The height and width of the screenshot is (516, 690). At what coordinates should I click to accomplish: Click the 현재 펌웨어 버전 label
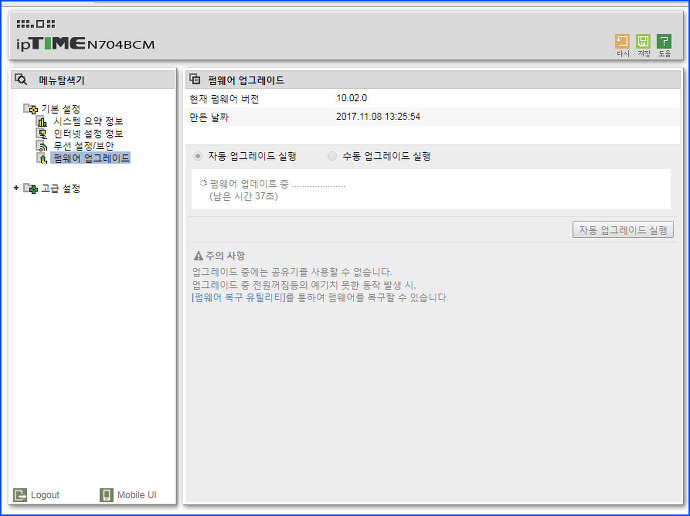[224, 99]
